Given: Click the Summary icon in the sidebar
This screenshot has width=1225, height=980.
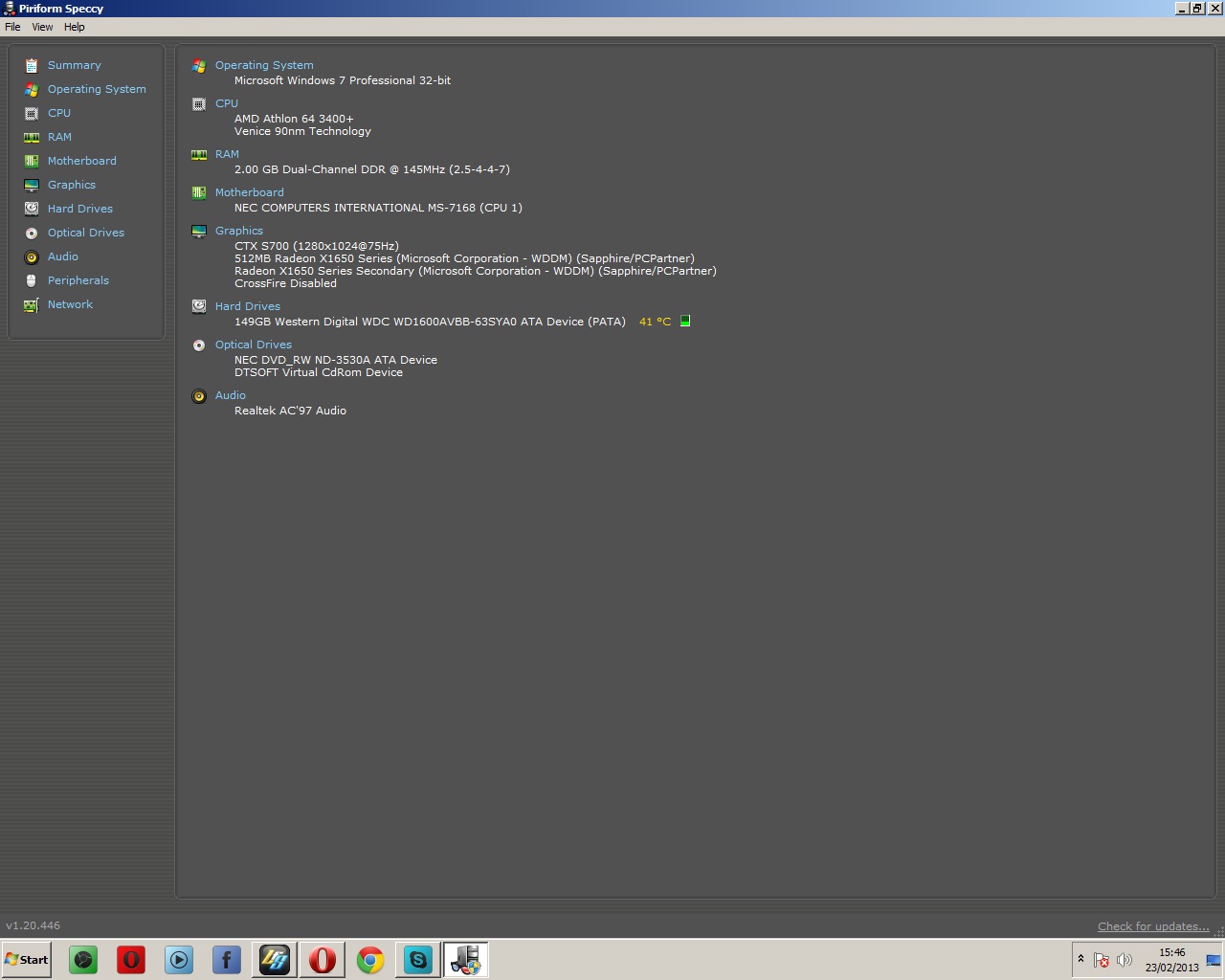Looking at the screenshot, I should 32,66.
